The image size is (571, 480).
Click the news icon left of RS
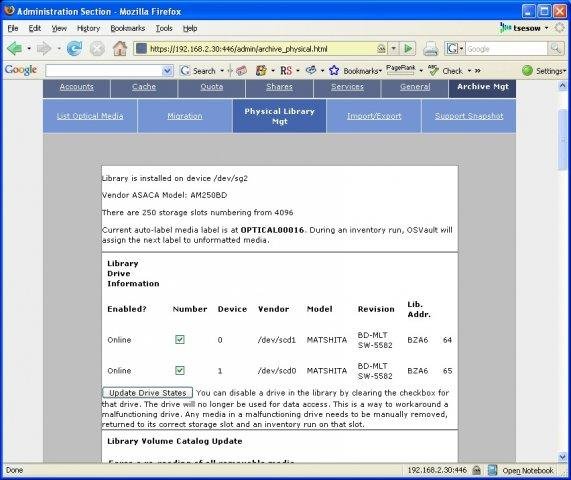point(261,71)
